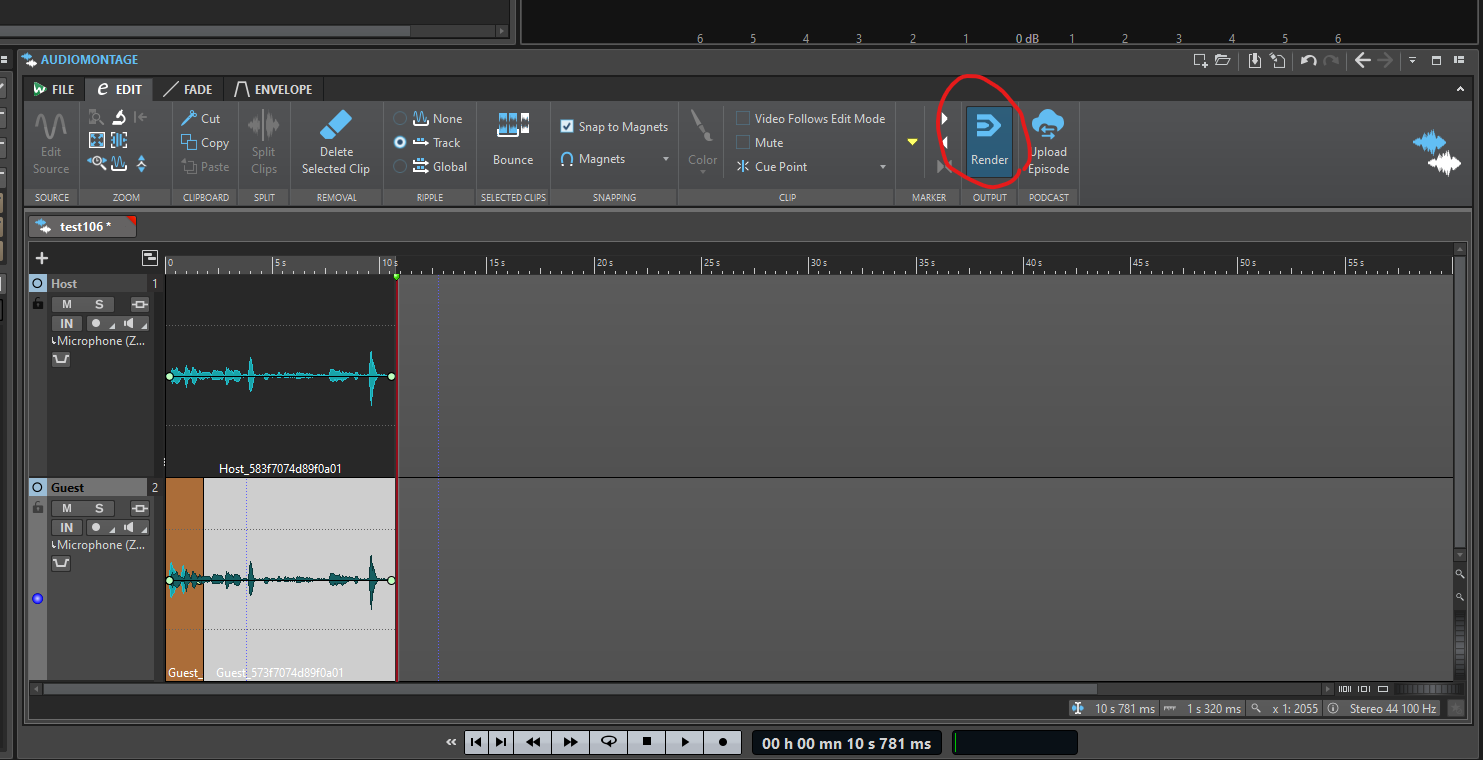Open the window layout options dropdown arrow
The width and height of the screenshot is (1483, 760).
click(1412, 60)
